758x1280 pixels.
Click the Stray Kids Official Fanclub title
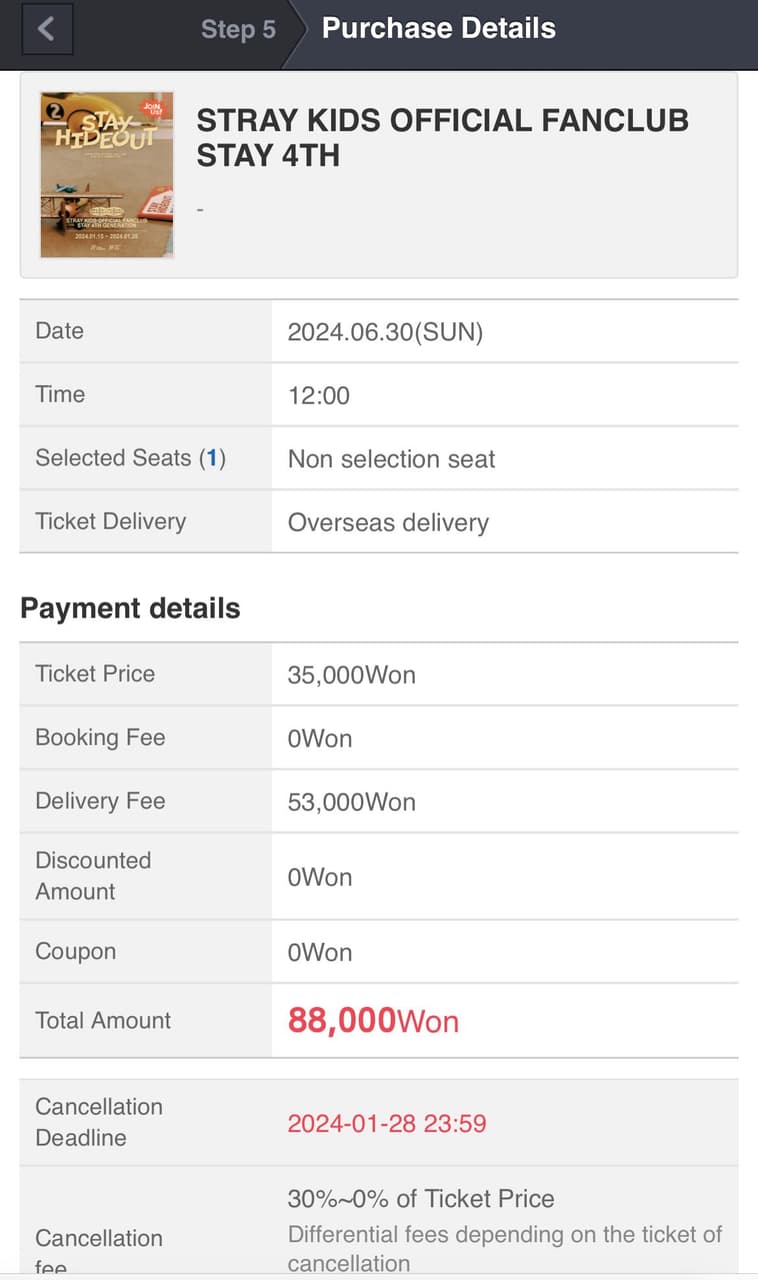coord(442,138)
